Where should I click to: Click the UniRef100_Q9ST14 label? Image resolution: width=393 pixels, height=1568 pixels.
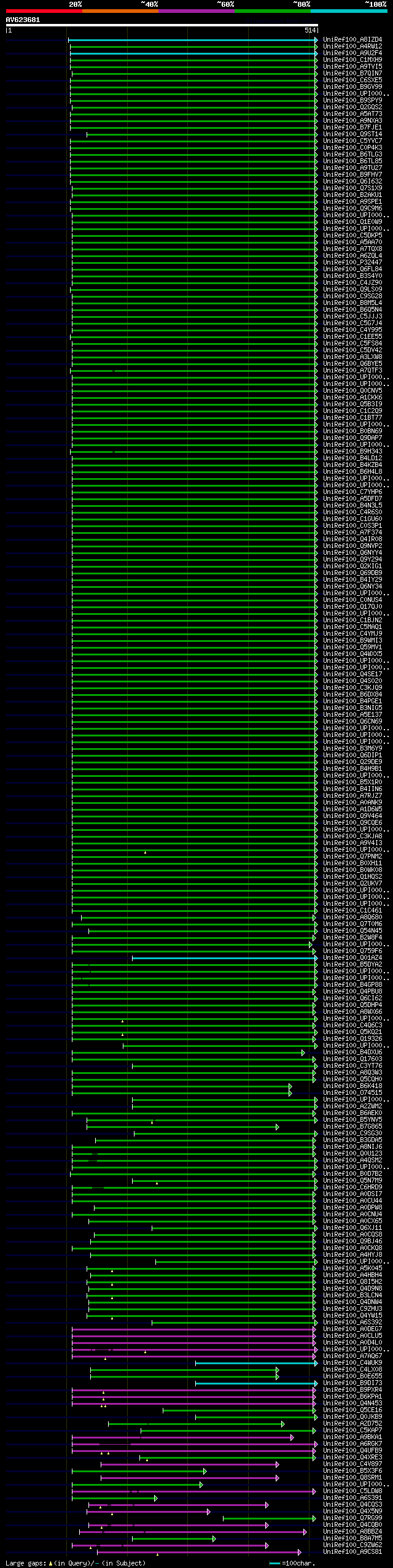352,134
